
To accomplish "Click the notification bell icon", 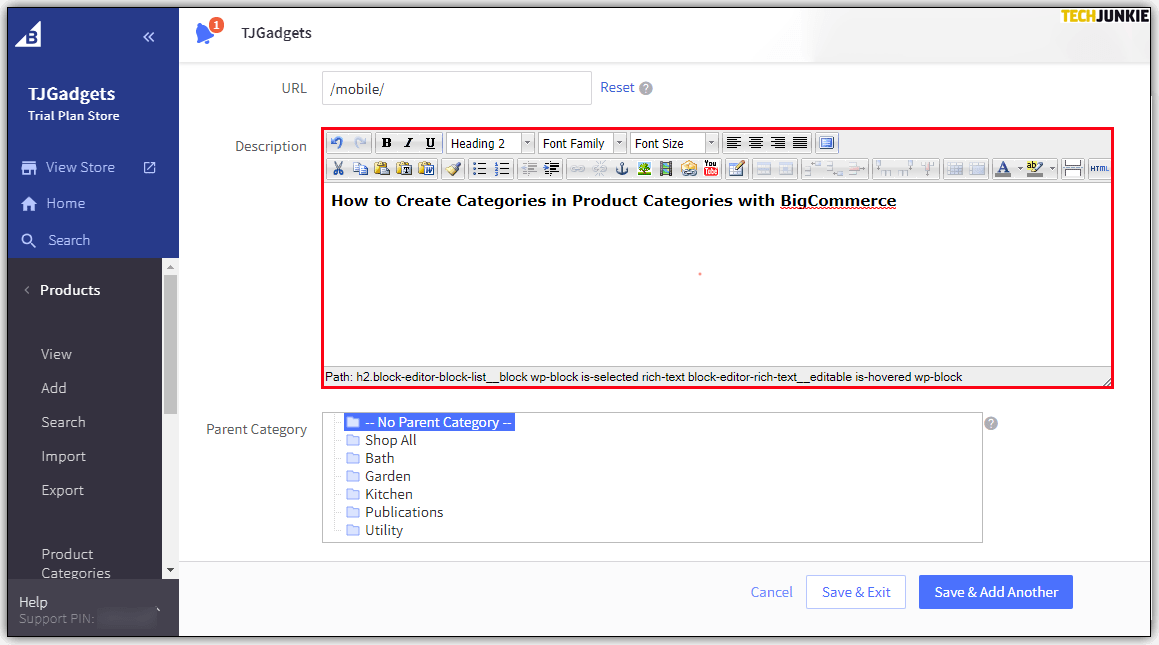I will pos(206,33).
